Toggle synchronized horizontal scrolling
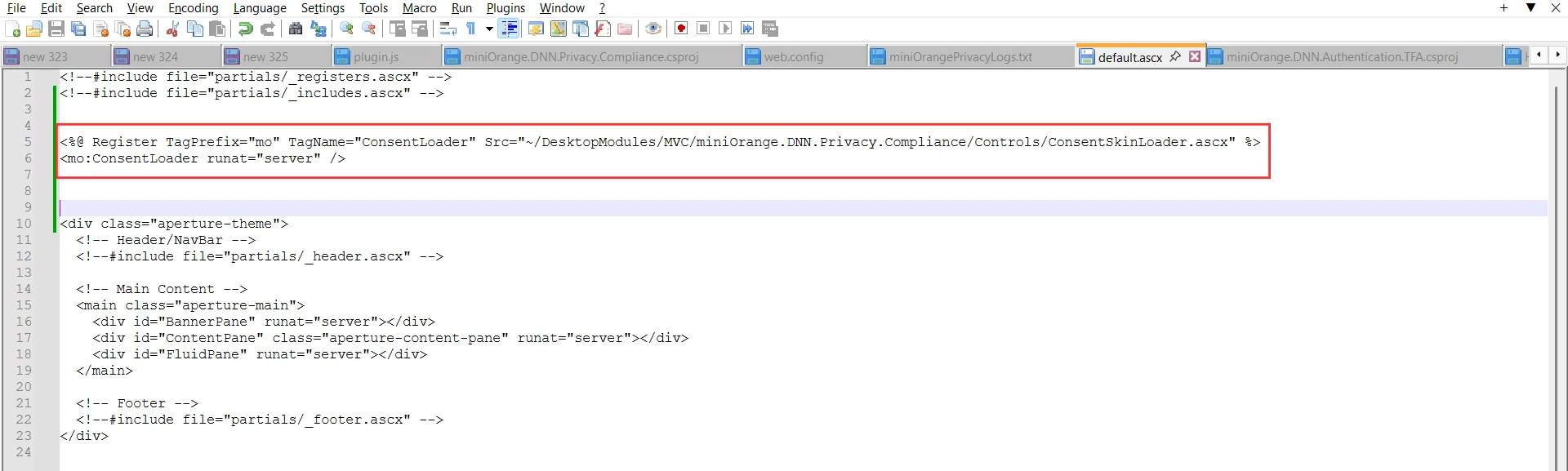The image size is (1568, 471). tap(420, 29)
